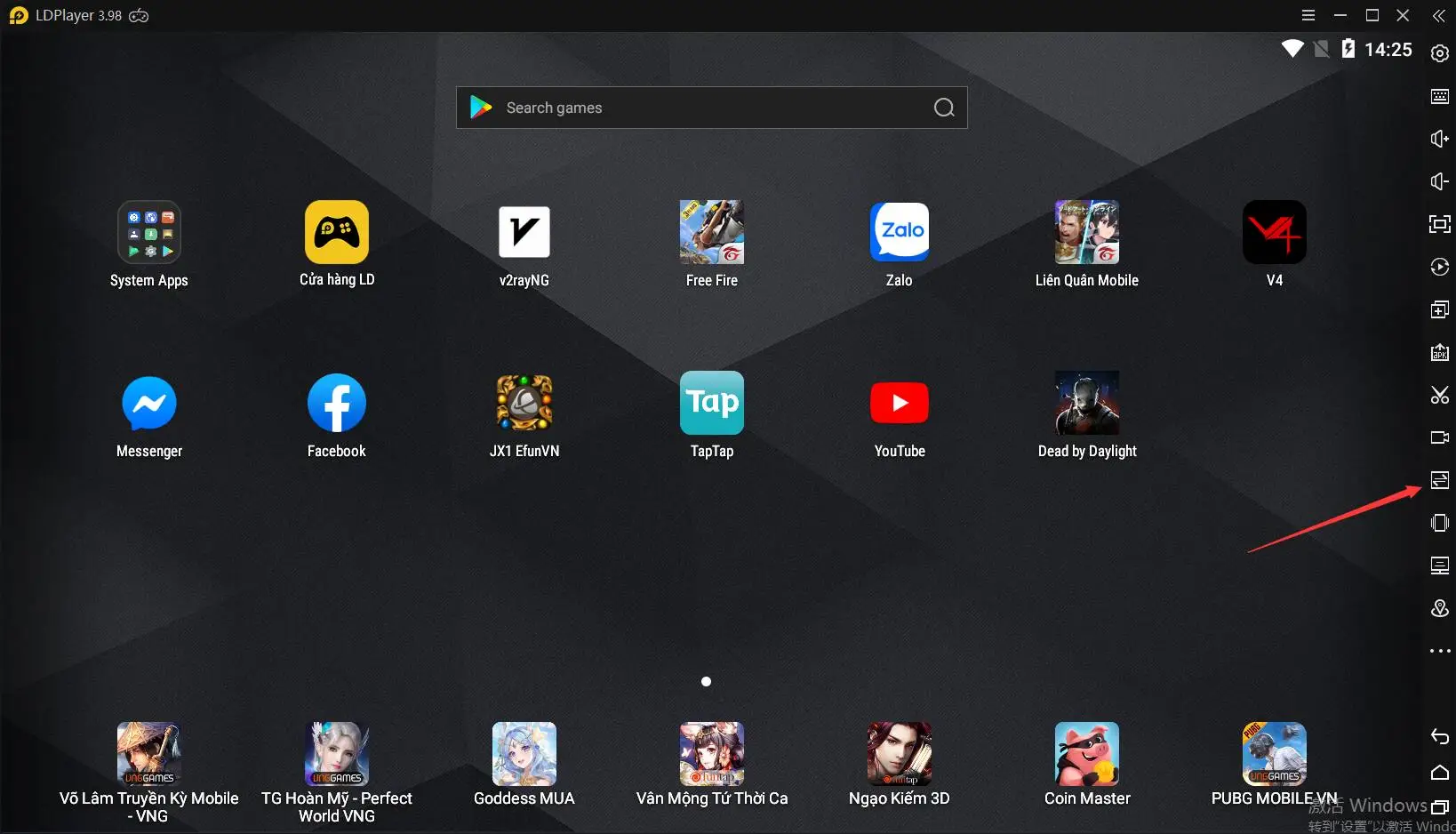Show more sidebar tools via three dots
This screenshot has width=1456, height=834.
1440,651
